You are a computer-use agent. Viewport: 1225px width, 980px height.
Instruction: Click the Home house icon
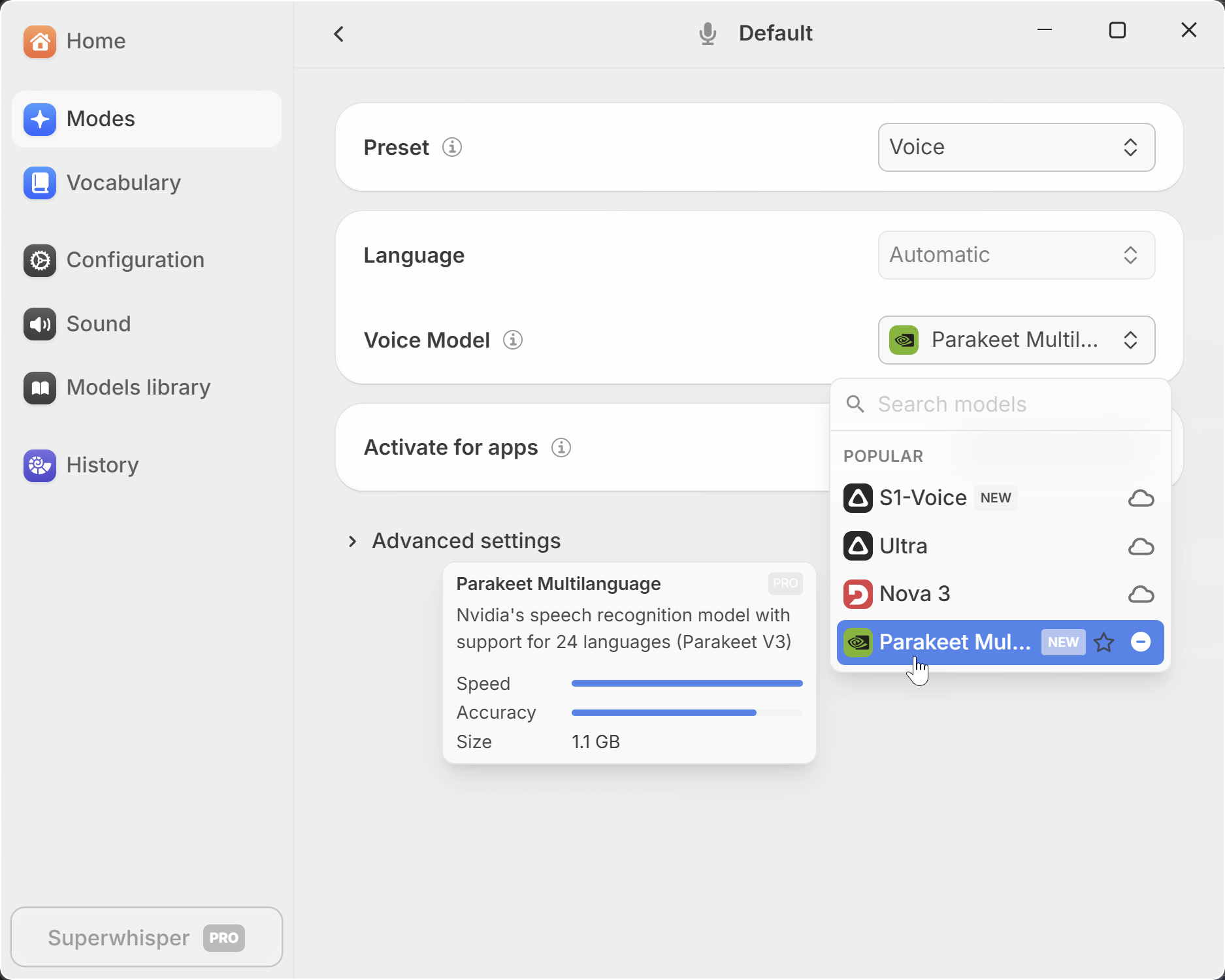(40, 42)
